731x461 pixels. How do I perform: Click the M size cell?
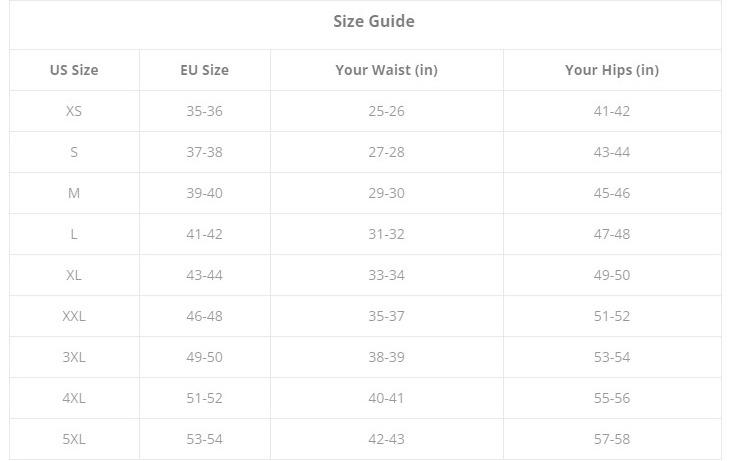pyautogui.click(x=74, y=193)
